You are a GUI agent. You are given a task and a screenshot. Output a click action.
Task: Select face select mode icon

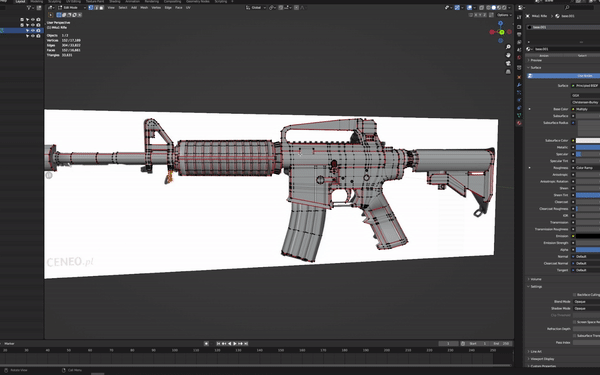pyautogui.click(x=101, y=8)
